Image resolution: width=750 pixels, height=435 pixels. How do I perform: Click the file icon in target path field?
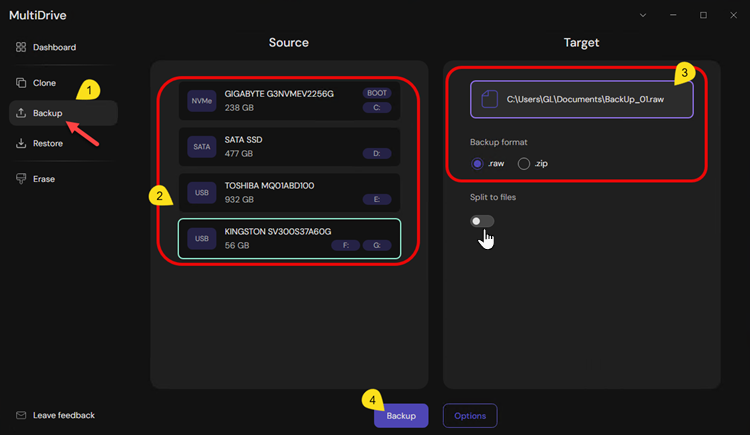(x=489, y=99)
